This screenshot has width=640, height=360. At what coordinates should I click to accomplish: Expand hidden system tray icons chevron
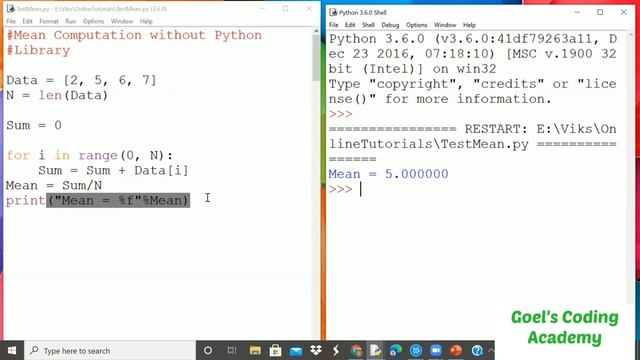(x=491, y=351)
